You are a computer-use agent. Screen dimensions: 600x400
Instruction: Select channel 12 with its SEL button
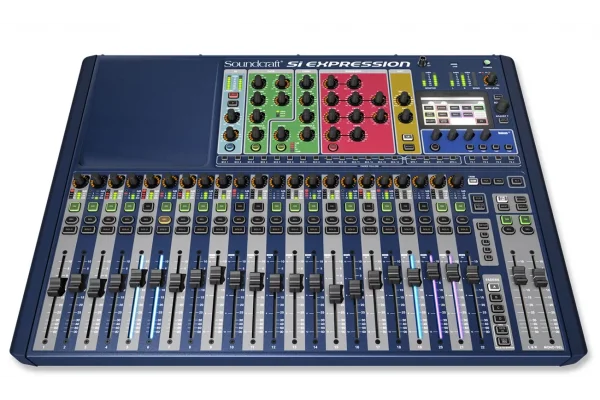(276, 220)
